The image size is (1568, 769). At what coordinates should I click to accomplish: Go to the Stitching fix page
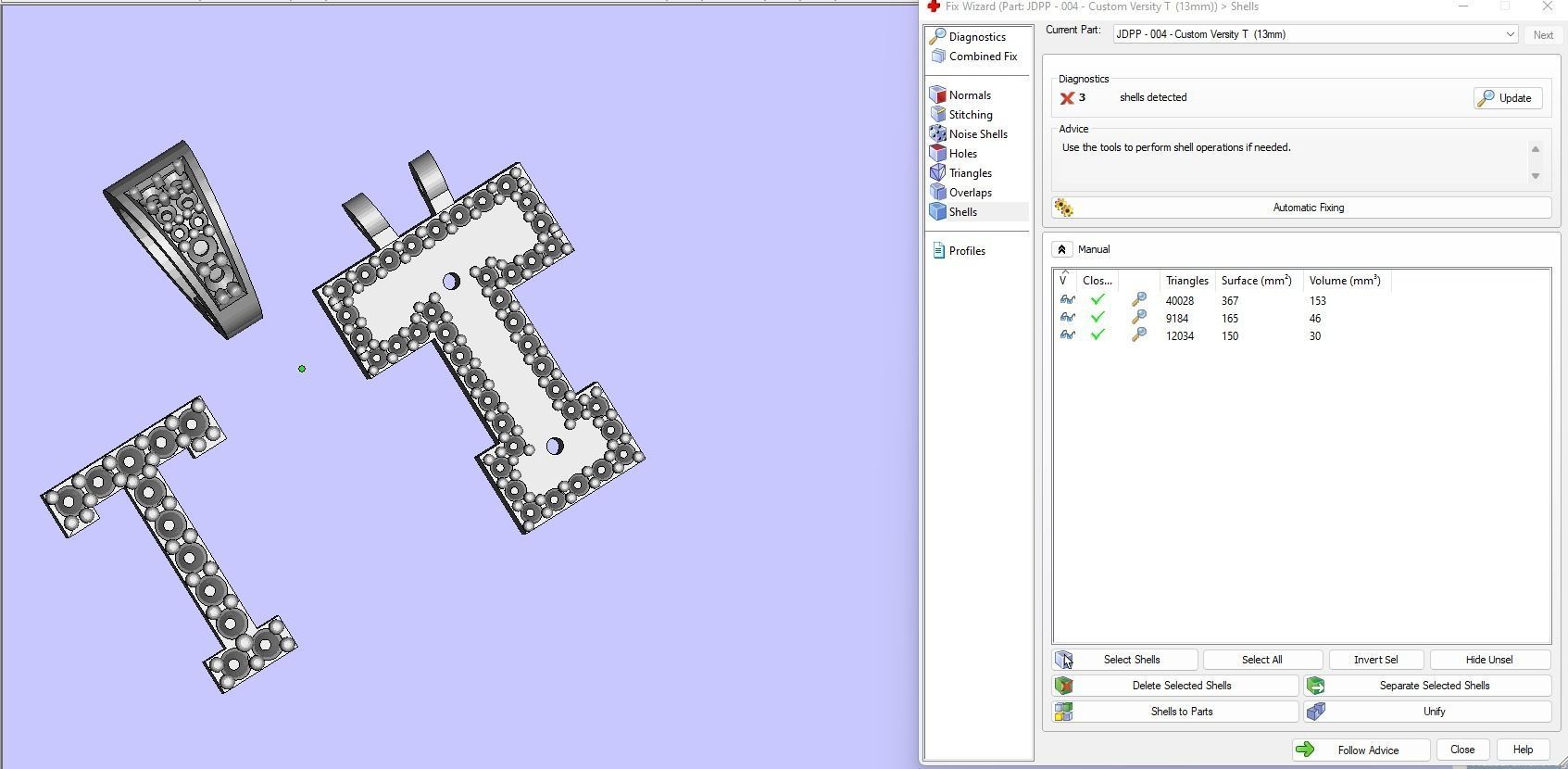(971, 115)
